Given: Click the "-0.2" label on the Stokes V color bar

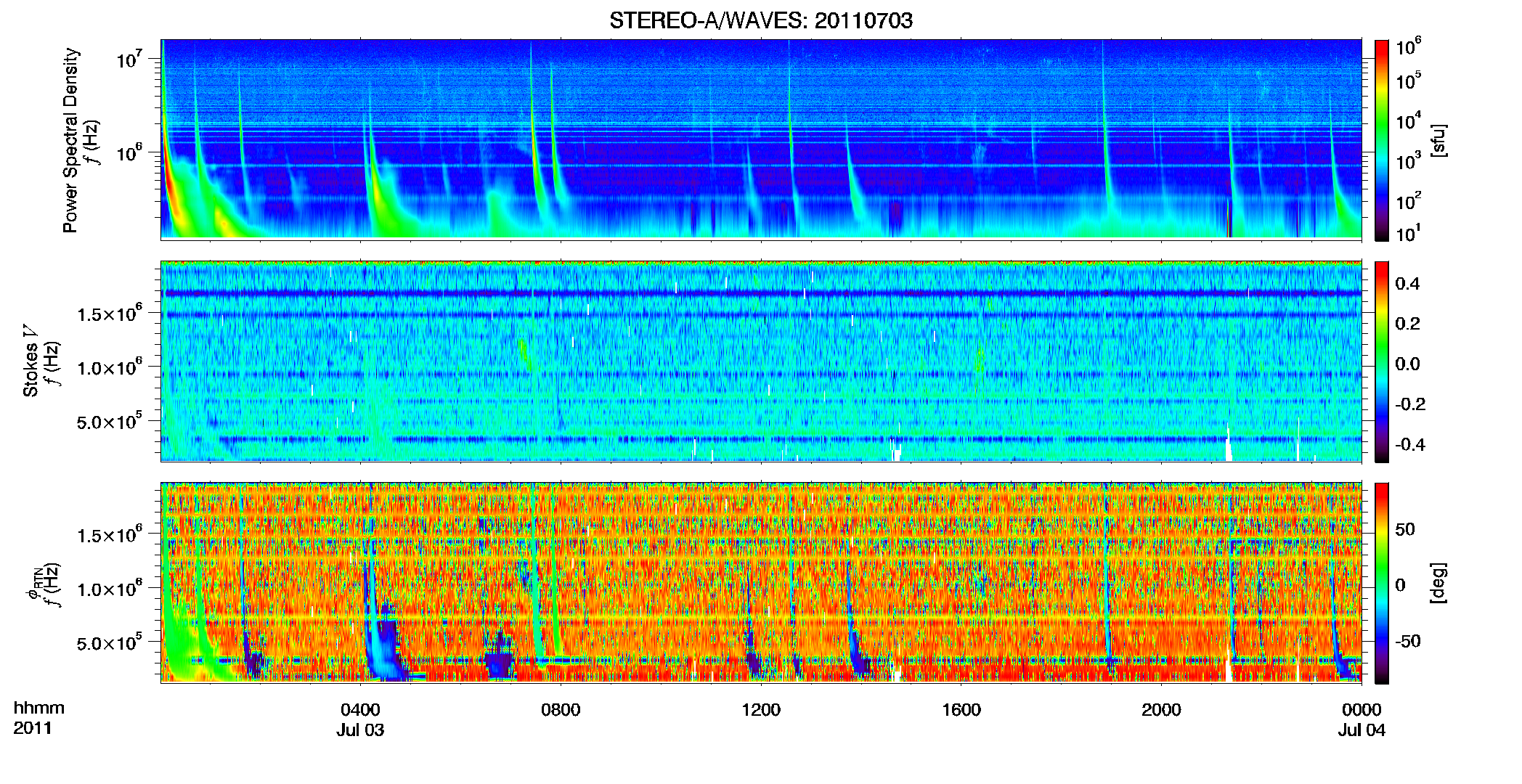Looking at the screenshot, I should pos(1410,404).
